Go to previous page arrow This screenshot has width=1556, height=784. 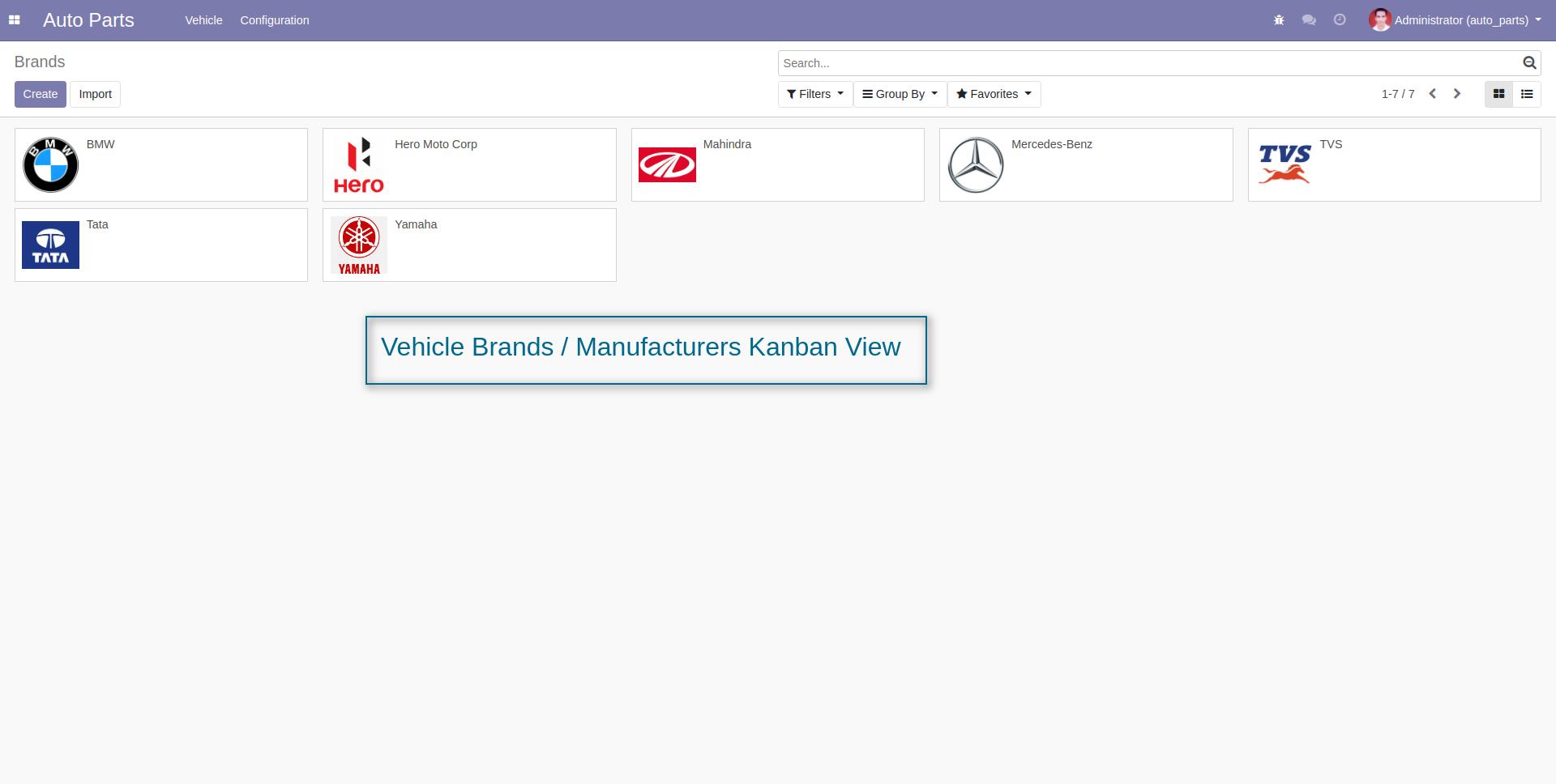[x=1433, y=94]
